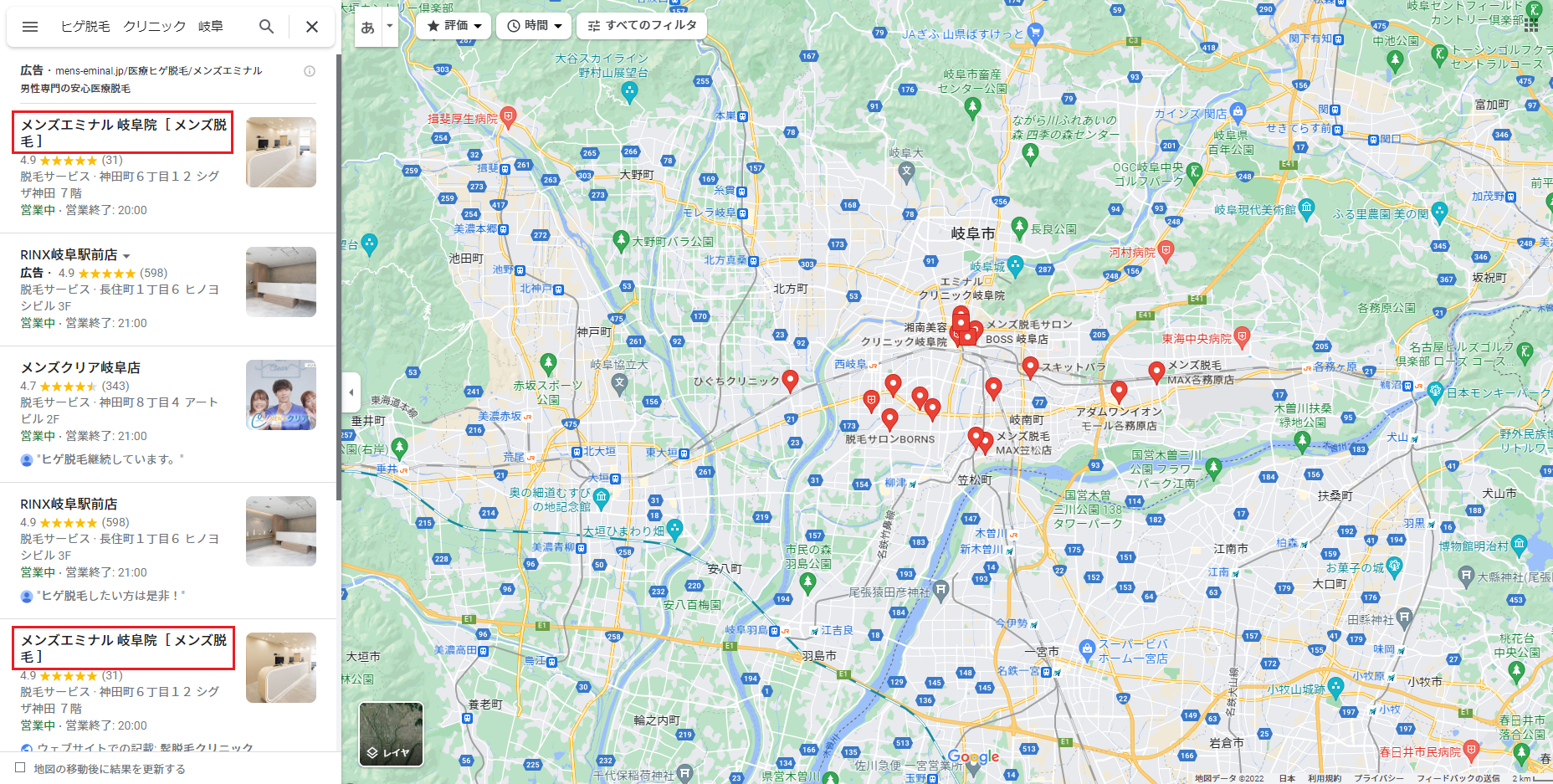Open the 時間 hours filter dropdown

point(534,26)
